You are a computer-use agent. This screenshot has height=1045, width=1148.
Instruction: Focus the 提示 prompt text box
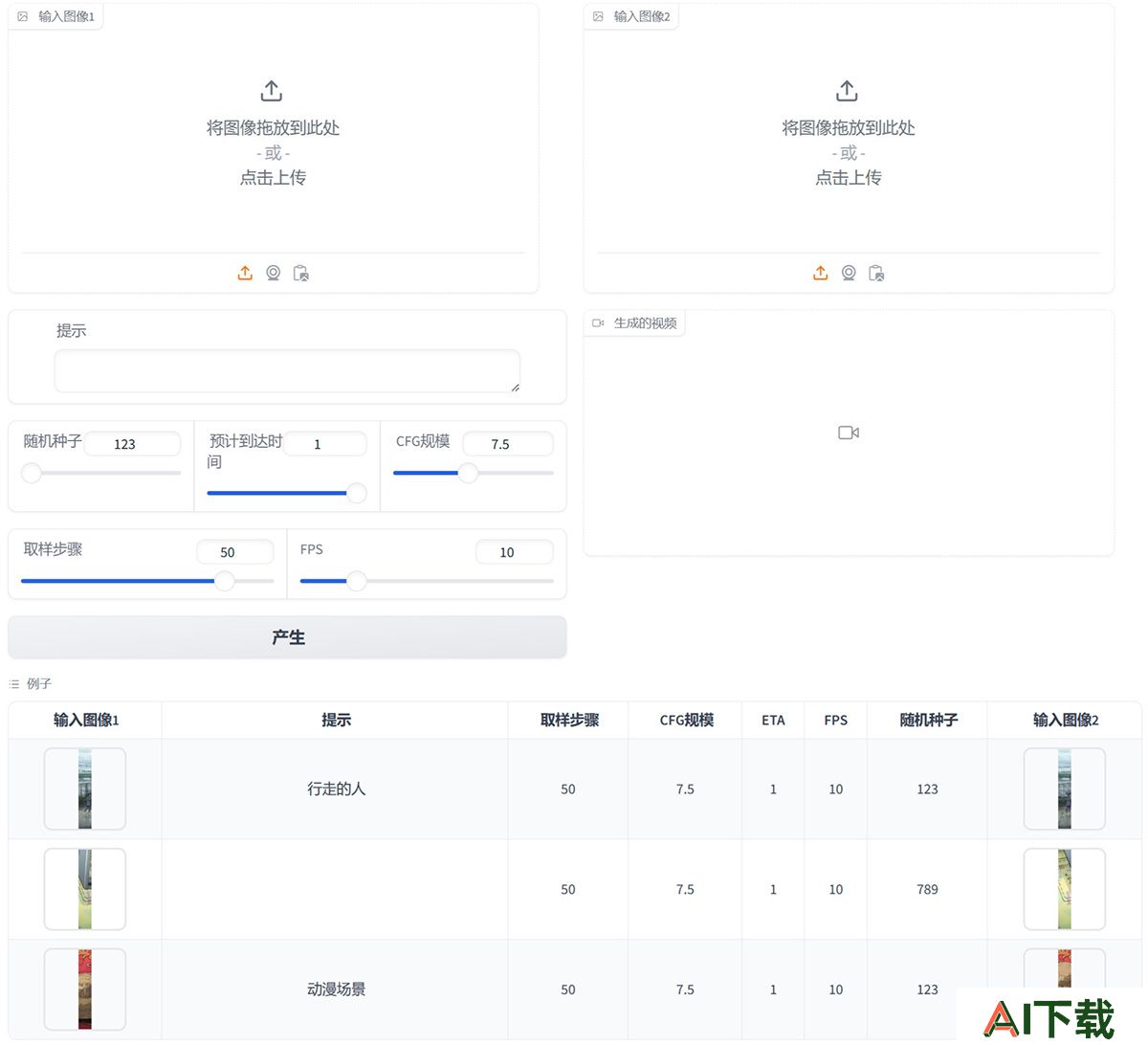287,371
